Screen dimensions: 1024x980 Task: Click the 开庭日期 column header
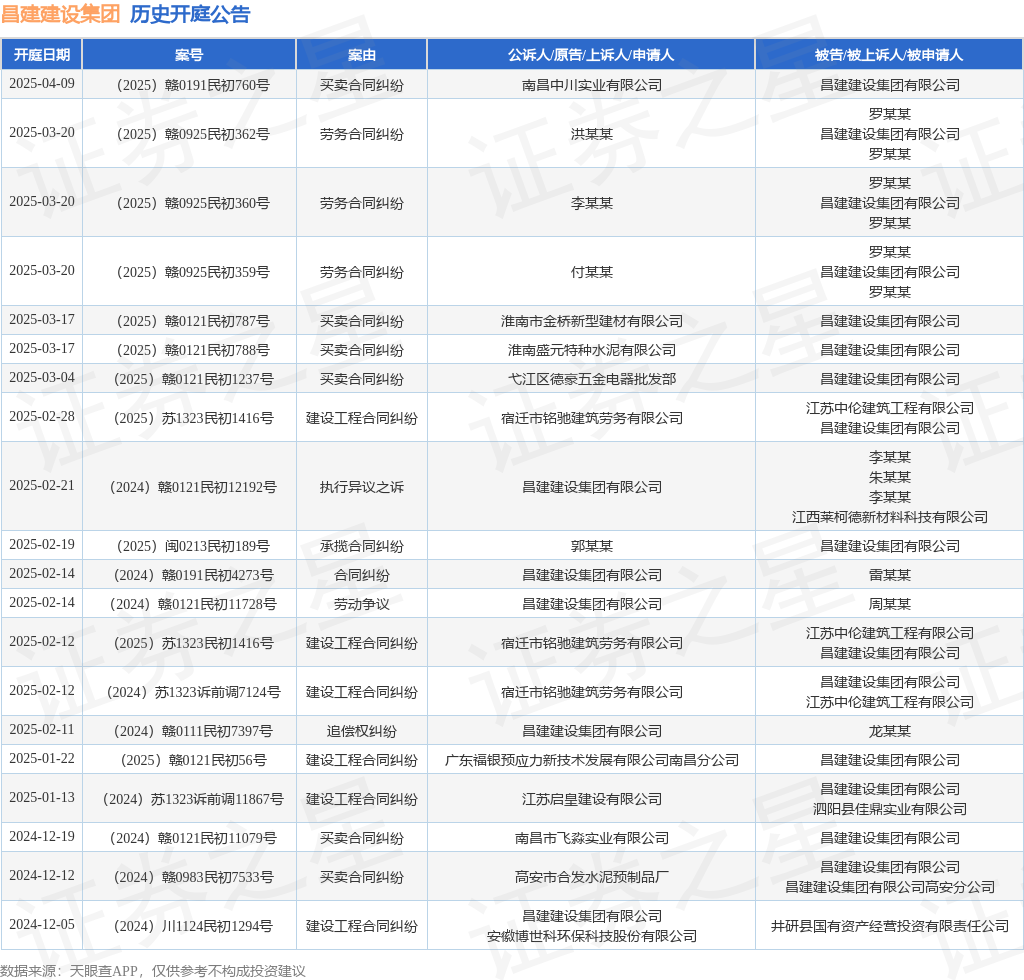coord(42,55)
